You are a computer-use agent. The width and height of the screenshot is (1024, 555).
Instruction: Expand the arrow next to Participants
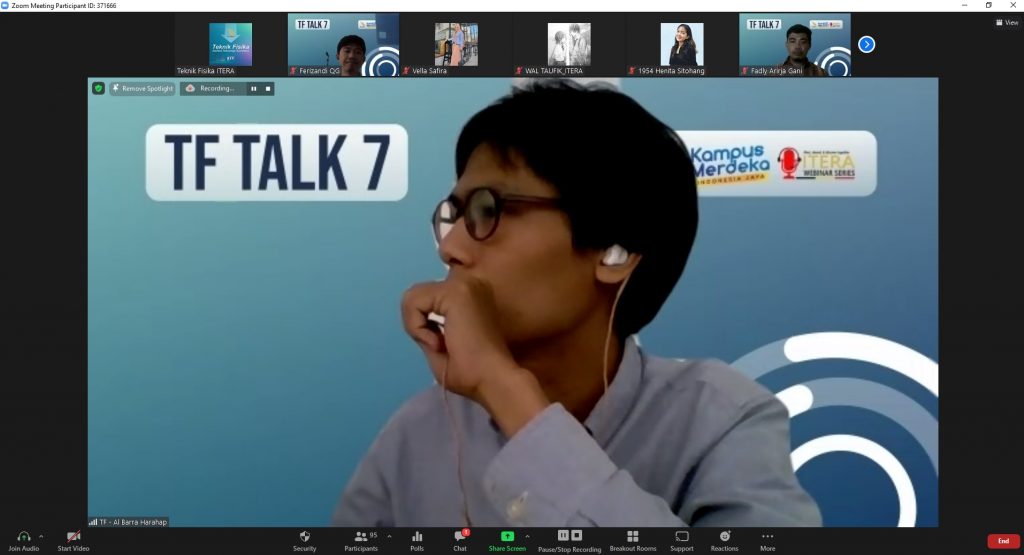click(x=389, y=537)
